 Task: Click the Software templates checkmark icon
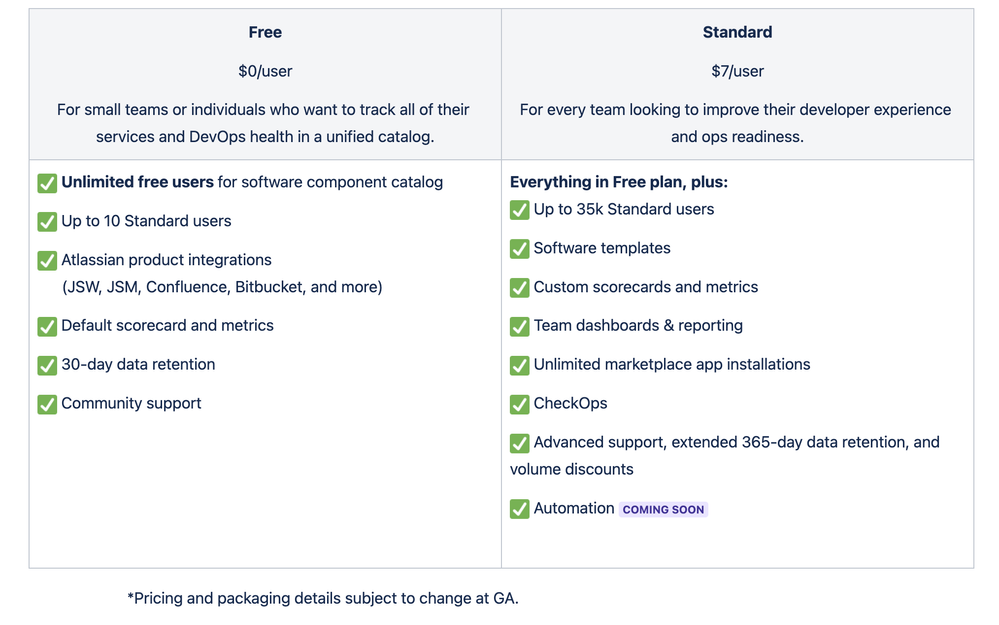coord(519,249)
